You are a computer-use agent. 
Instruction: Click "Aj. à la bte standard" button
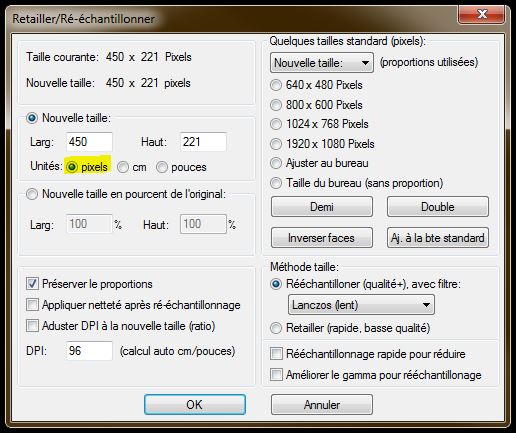[438, 238]
